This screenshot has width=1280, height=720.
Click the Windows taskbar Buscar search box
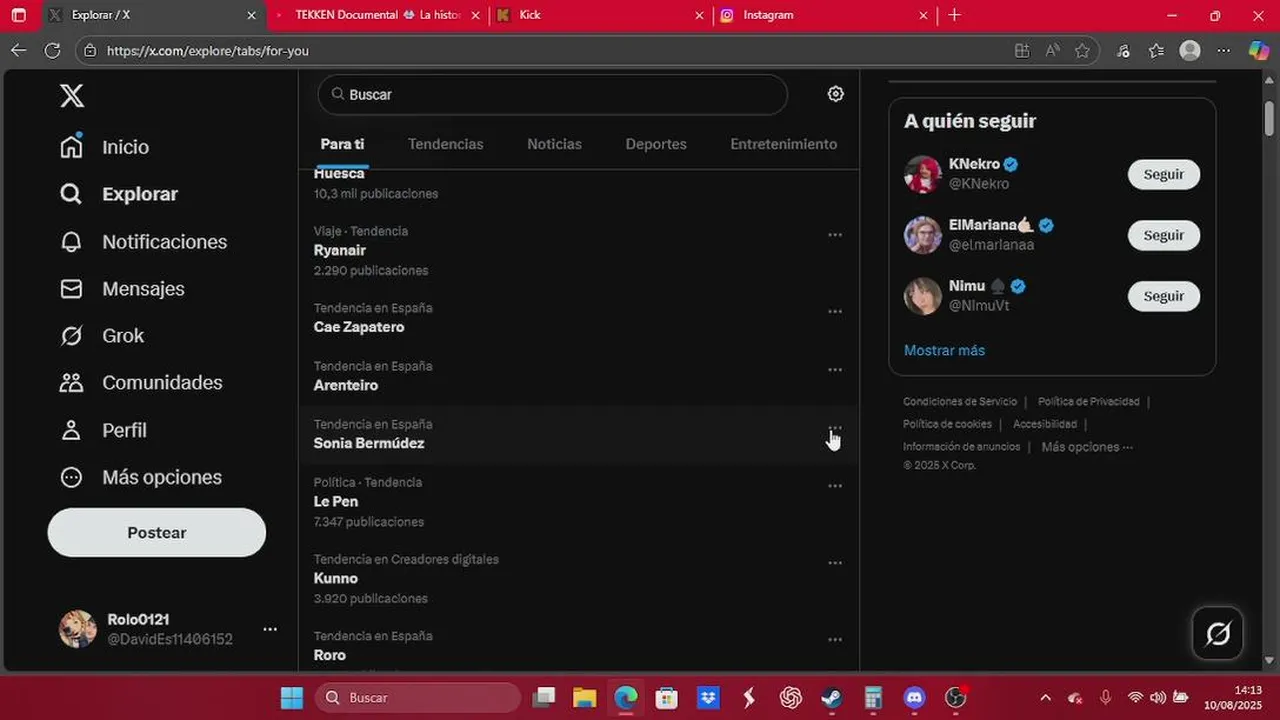(418, 697)
